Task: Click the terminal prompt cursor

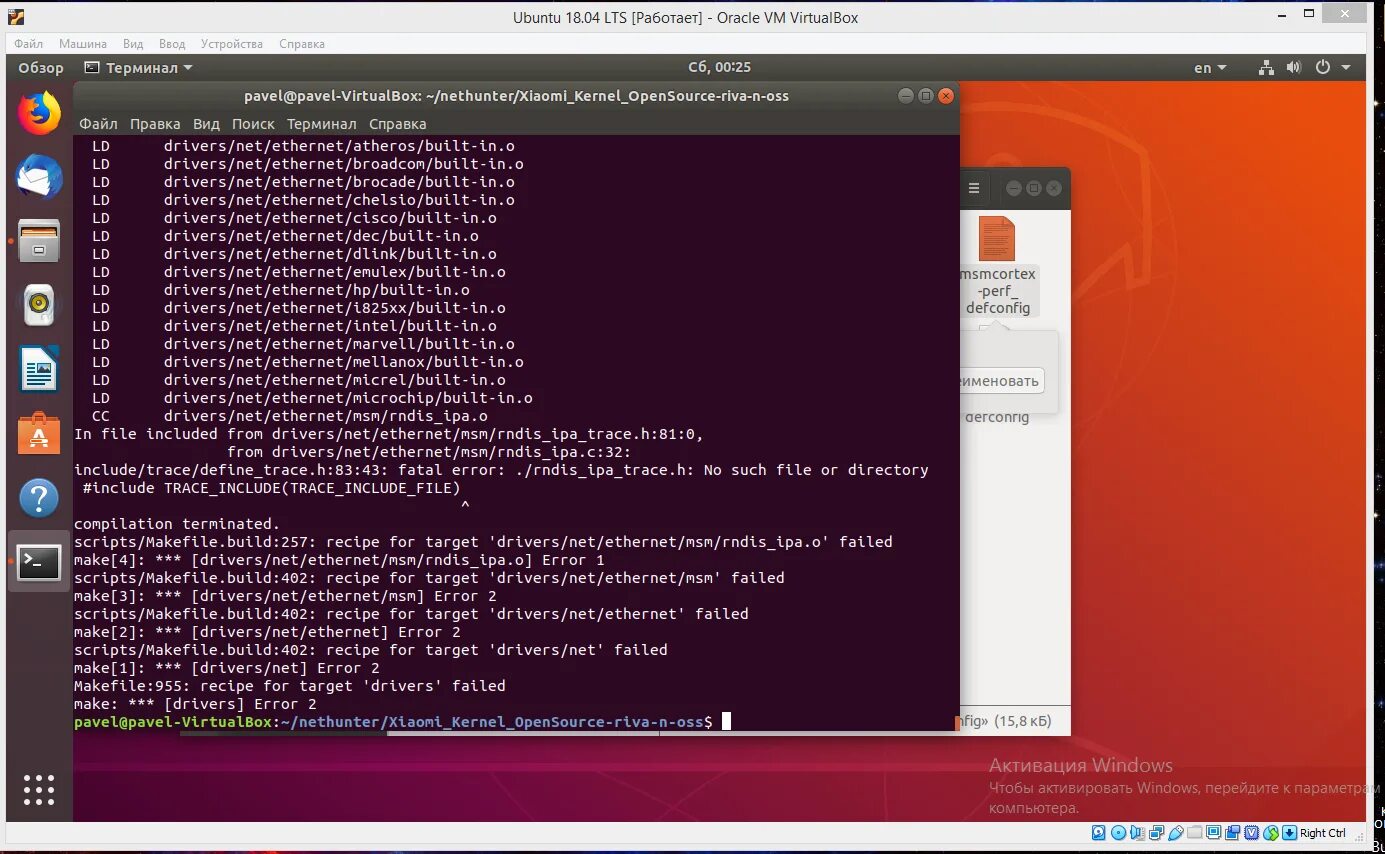Action: coord(726,721)
